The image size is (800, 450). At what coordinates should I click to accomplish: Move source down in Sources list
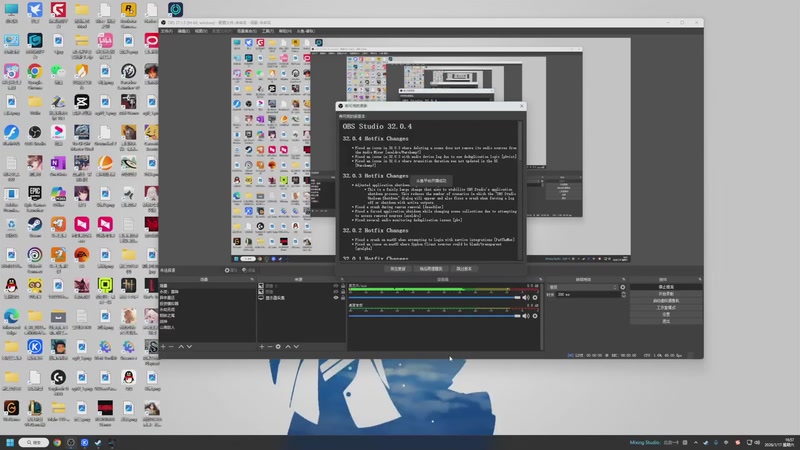296,346
